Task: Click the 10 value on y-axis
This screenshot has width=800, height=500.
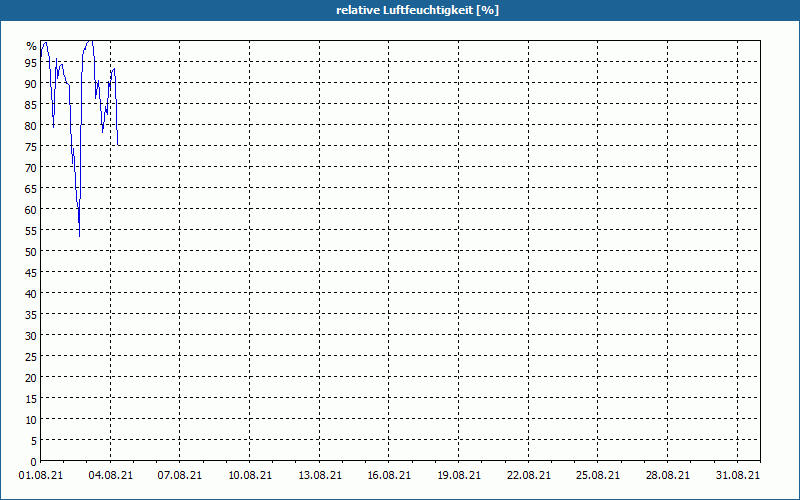Action: (x=31, y=419)
